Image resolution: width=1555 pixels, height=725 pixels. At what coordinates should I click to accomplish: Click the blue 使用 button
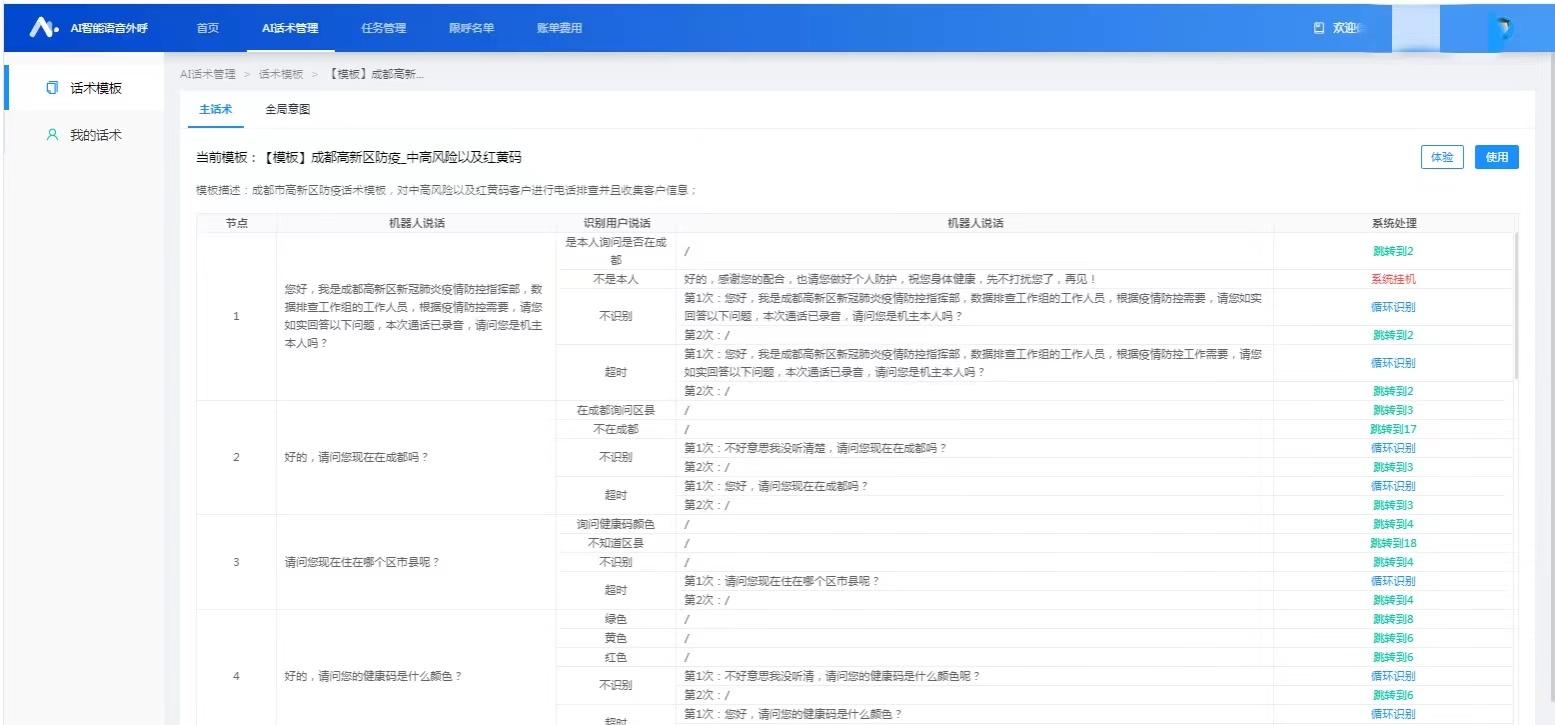coord(1496,157)
